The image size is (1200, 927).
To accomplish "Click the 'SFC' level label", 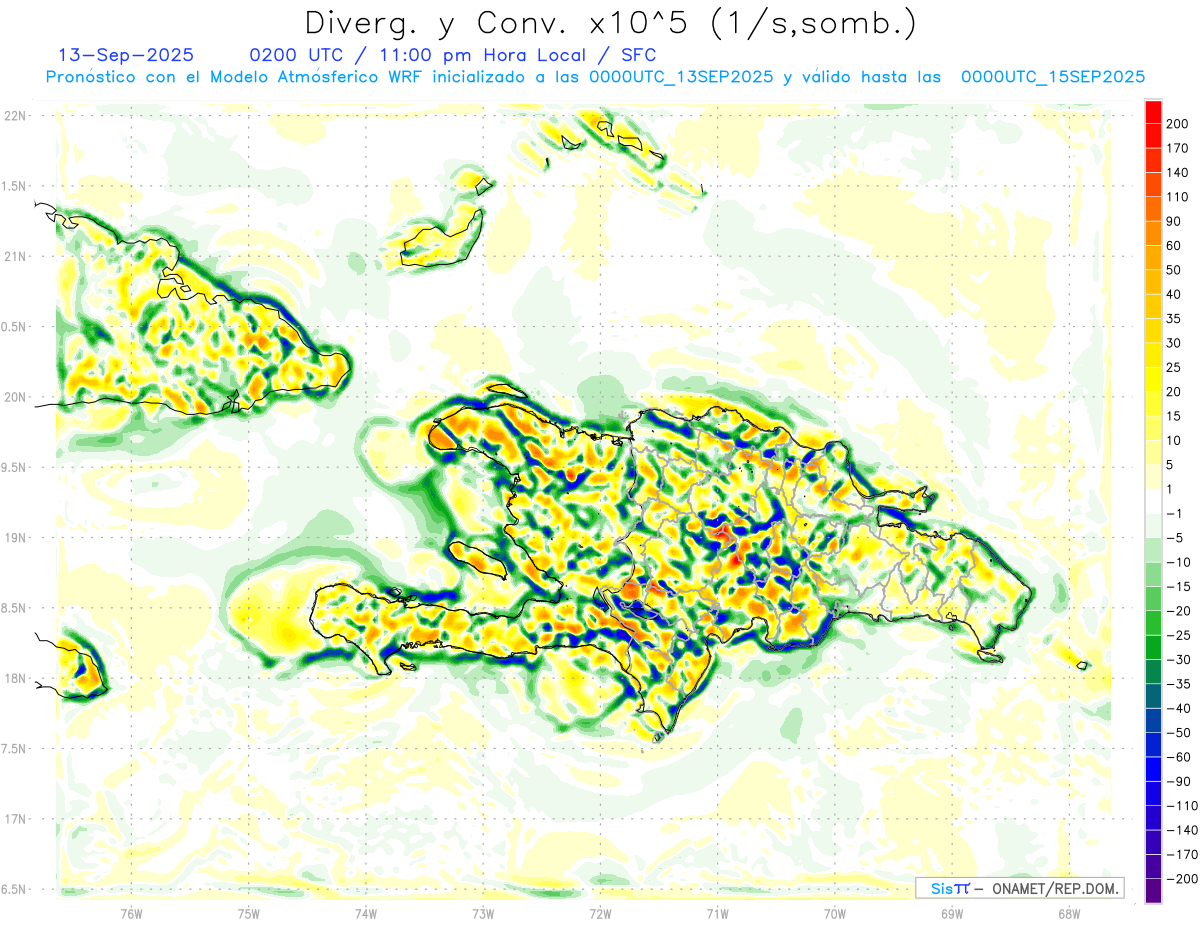I will [x=637, y=54].
